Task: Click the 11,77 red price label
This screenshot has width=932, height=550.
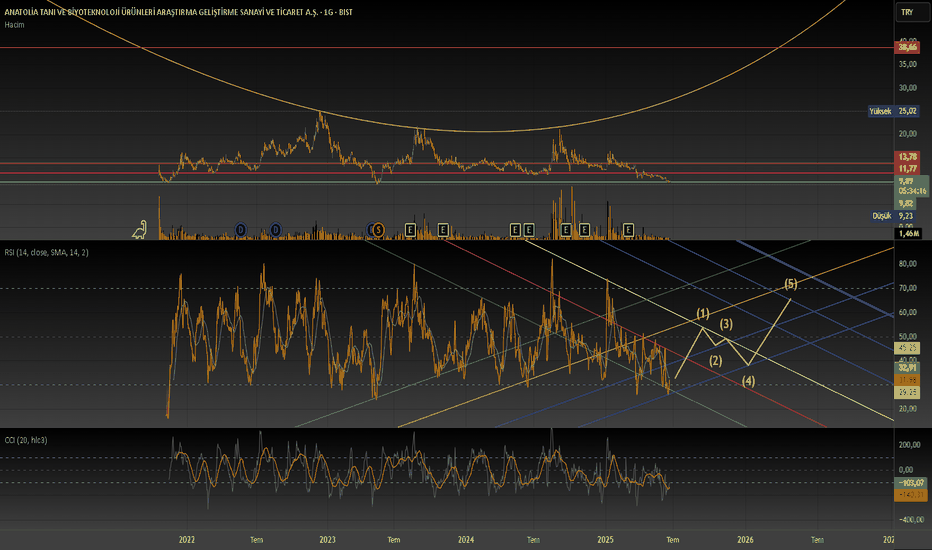Action: (x=907, y=169)
